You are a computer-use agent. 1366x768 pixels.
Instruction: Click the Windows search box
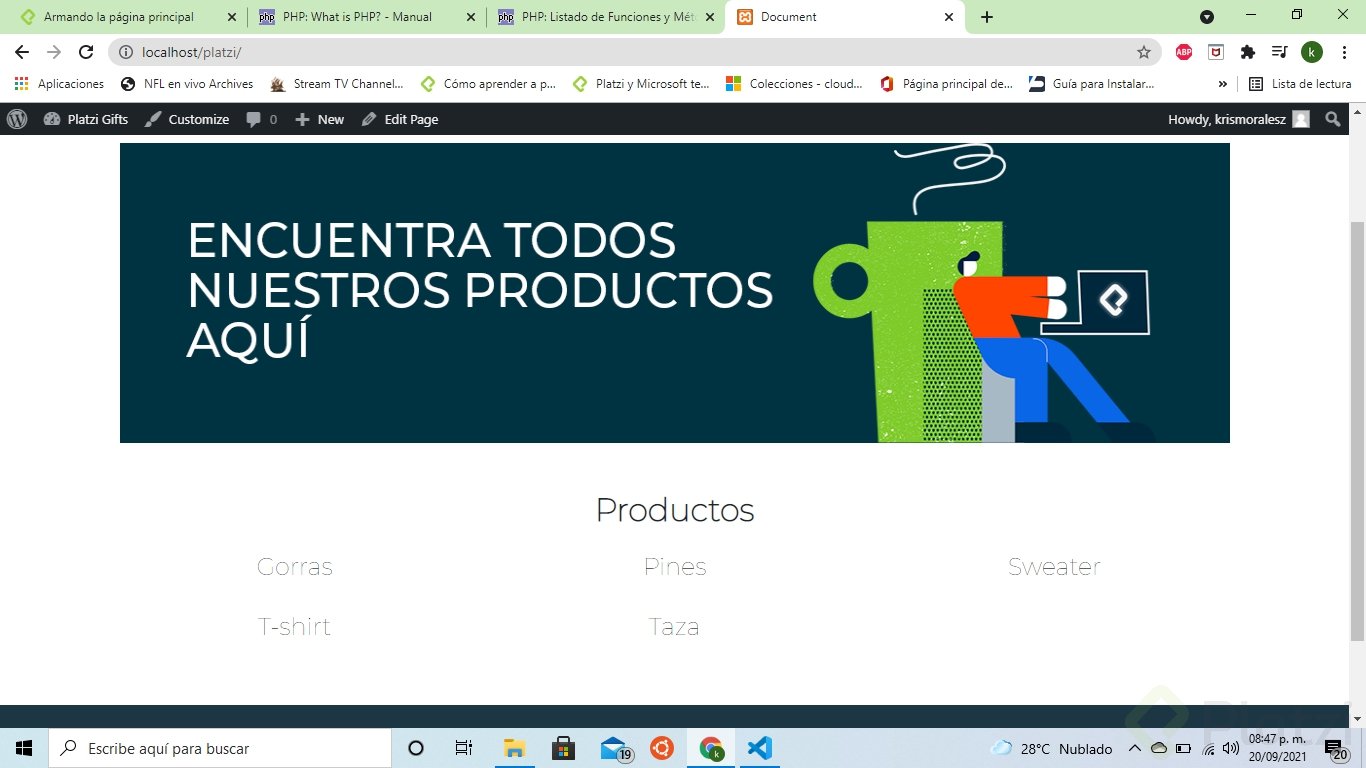point(220,748)
